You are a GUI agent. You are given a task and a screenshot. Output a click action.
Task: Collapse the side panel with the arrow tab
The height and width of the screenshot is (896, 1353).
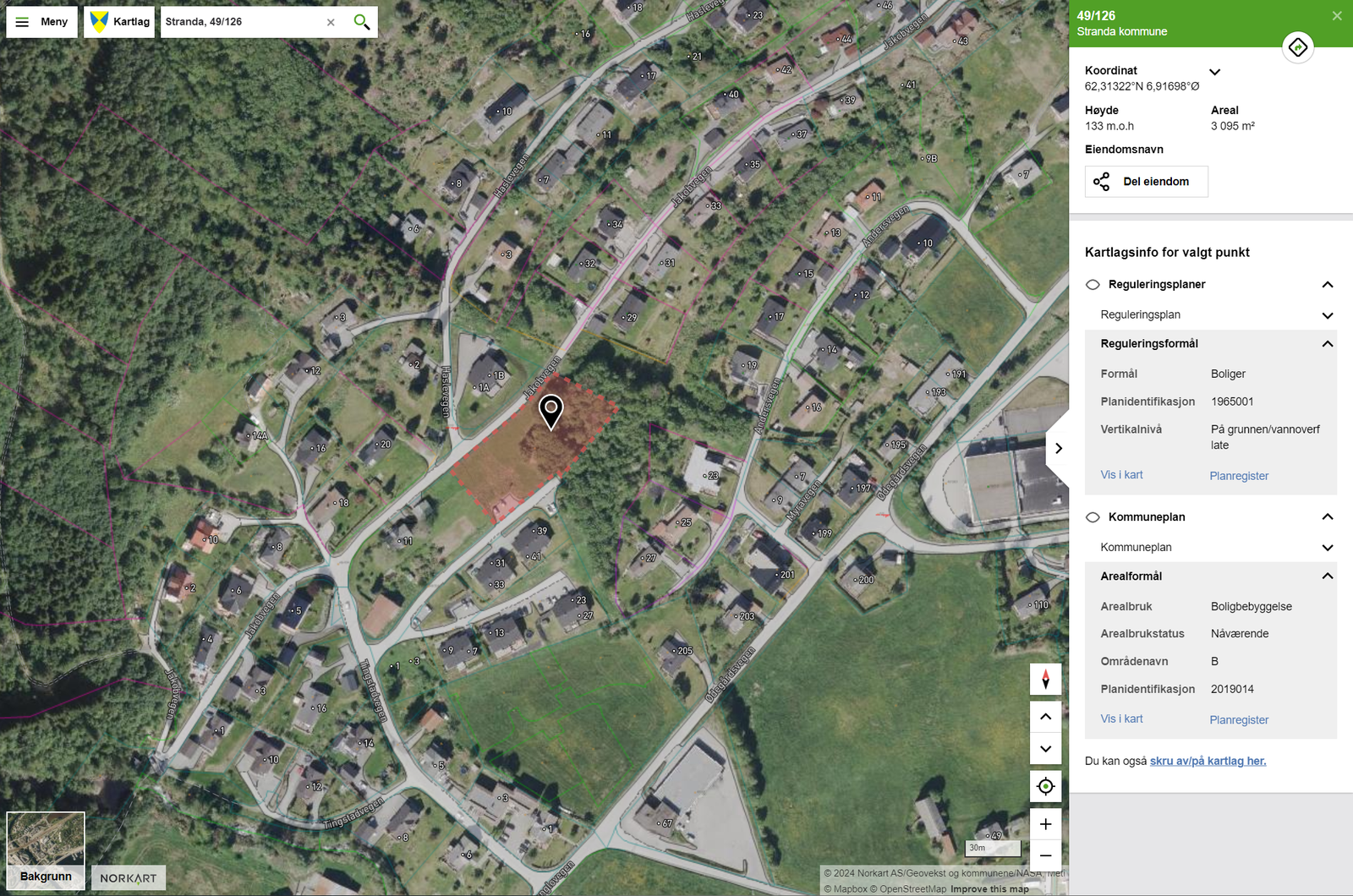point(1058,448)
